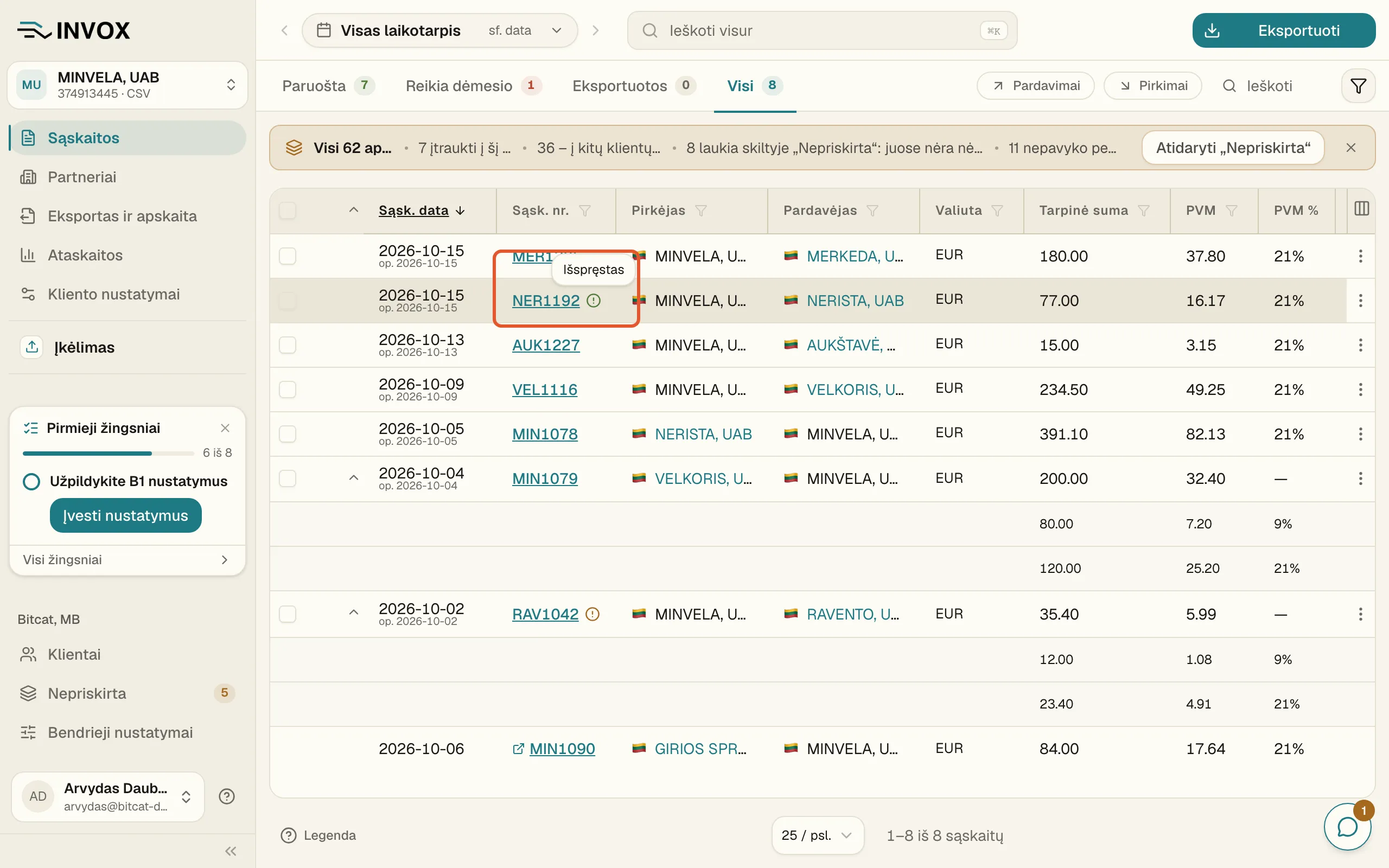
Task: Tick checkbox for AUK1227 row
Action: (288, 345)
